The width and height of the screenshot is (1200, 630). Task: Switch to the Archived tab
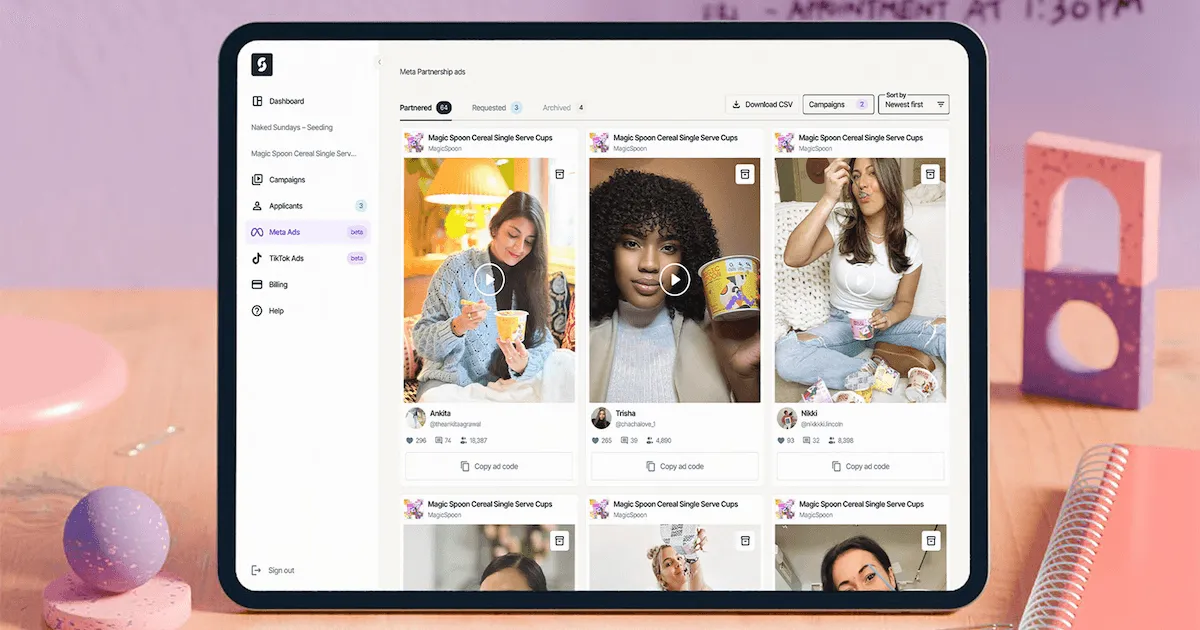pos(564,108)
